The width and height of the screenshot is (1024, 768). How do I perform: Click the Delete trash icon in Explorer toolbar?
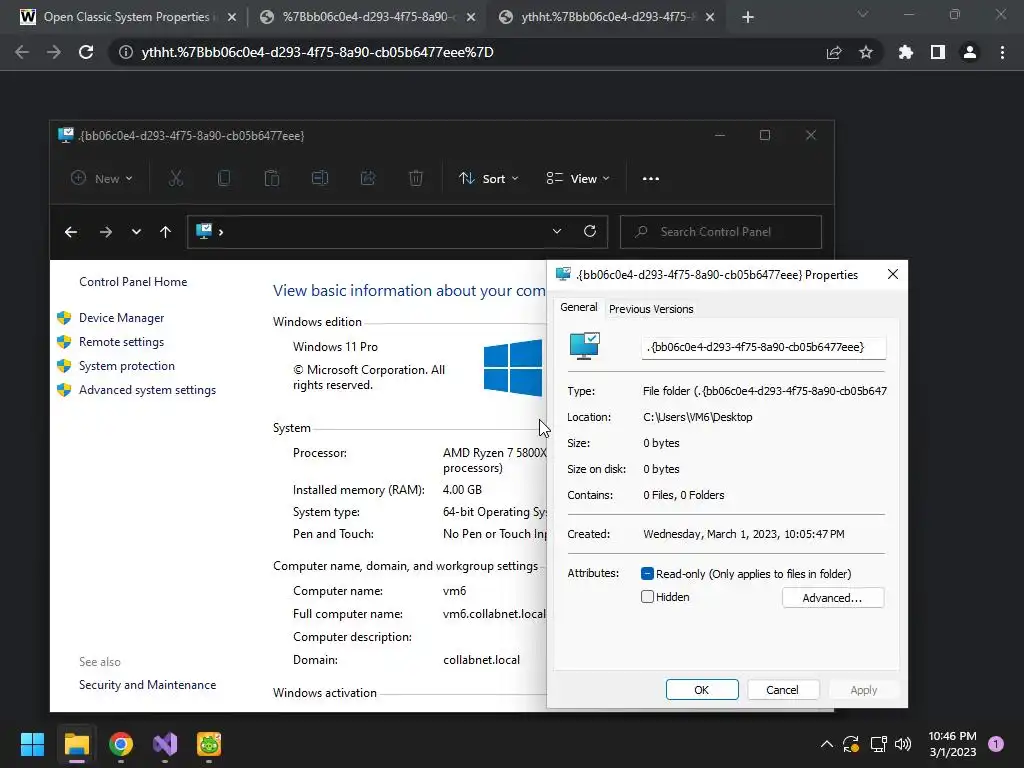(416, 178)
